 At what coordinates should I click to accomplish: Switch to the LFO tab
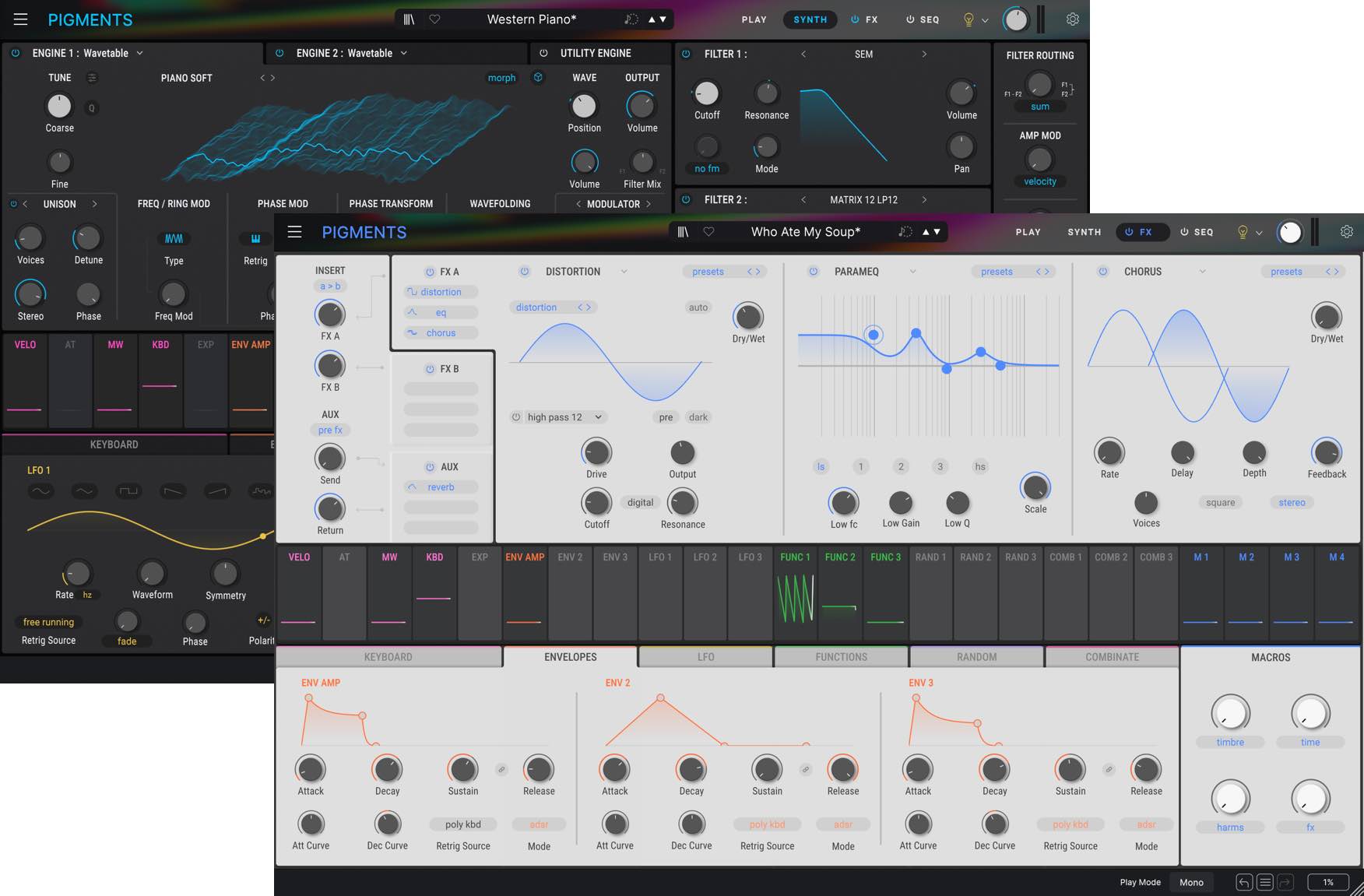[705, 657]
